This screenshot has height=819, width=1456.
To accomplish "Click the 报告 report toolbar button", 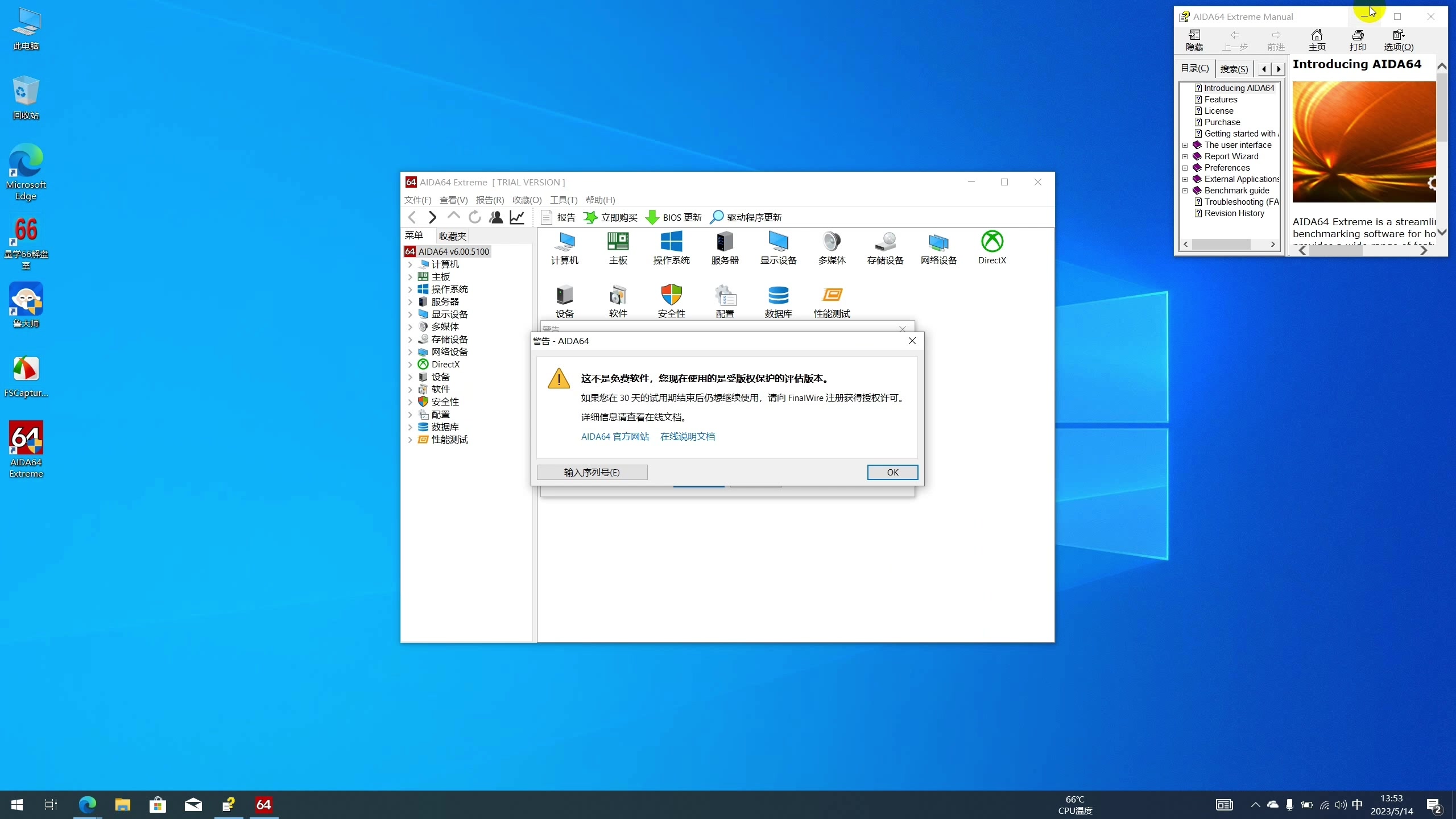I will pyautogui.click(x=558, y=217).
